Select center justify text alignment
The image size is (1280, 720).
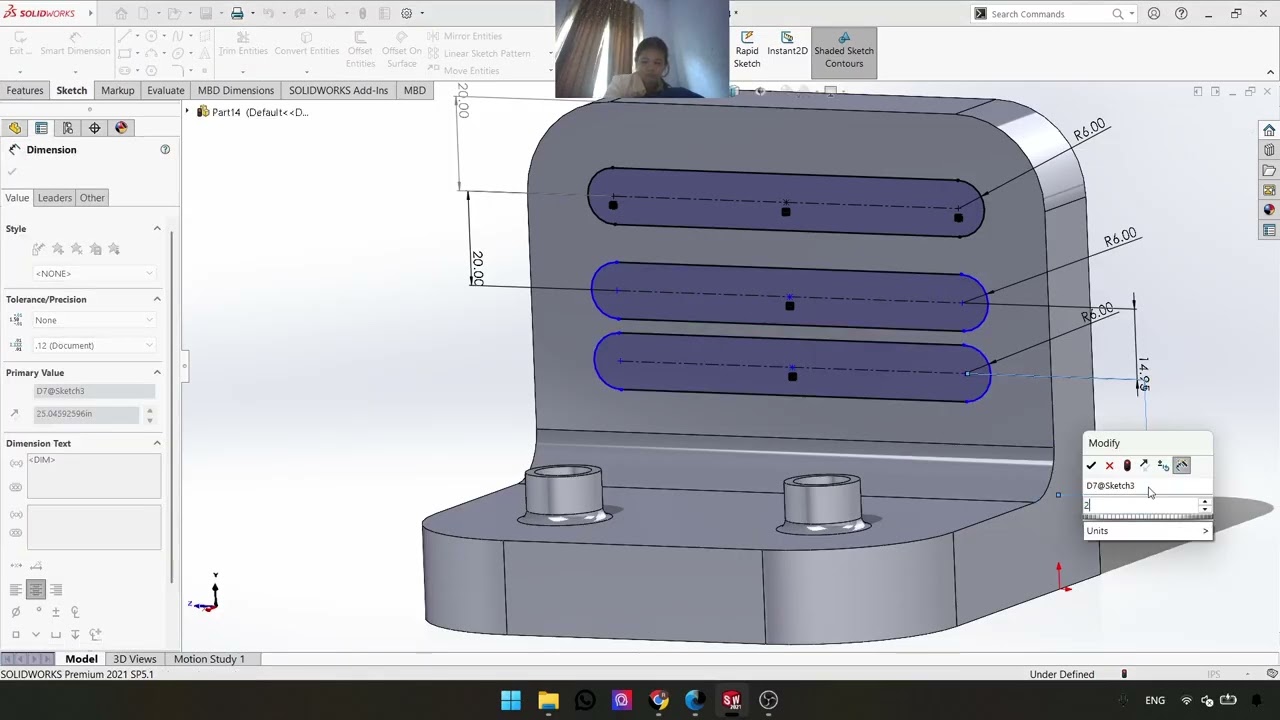35,590
